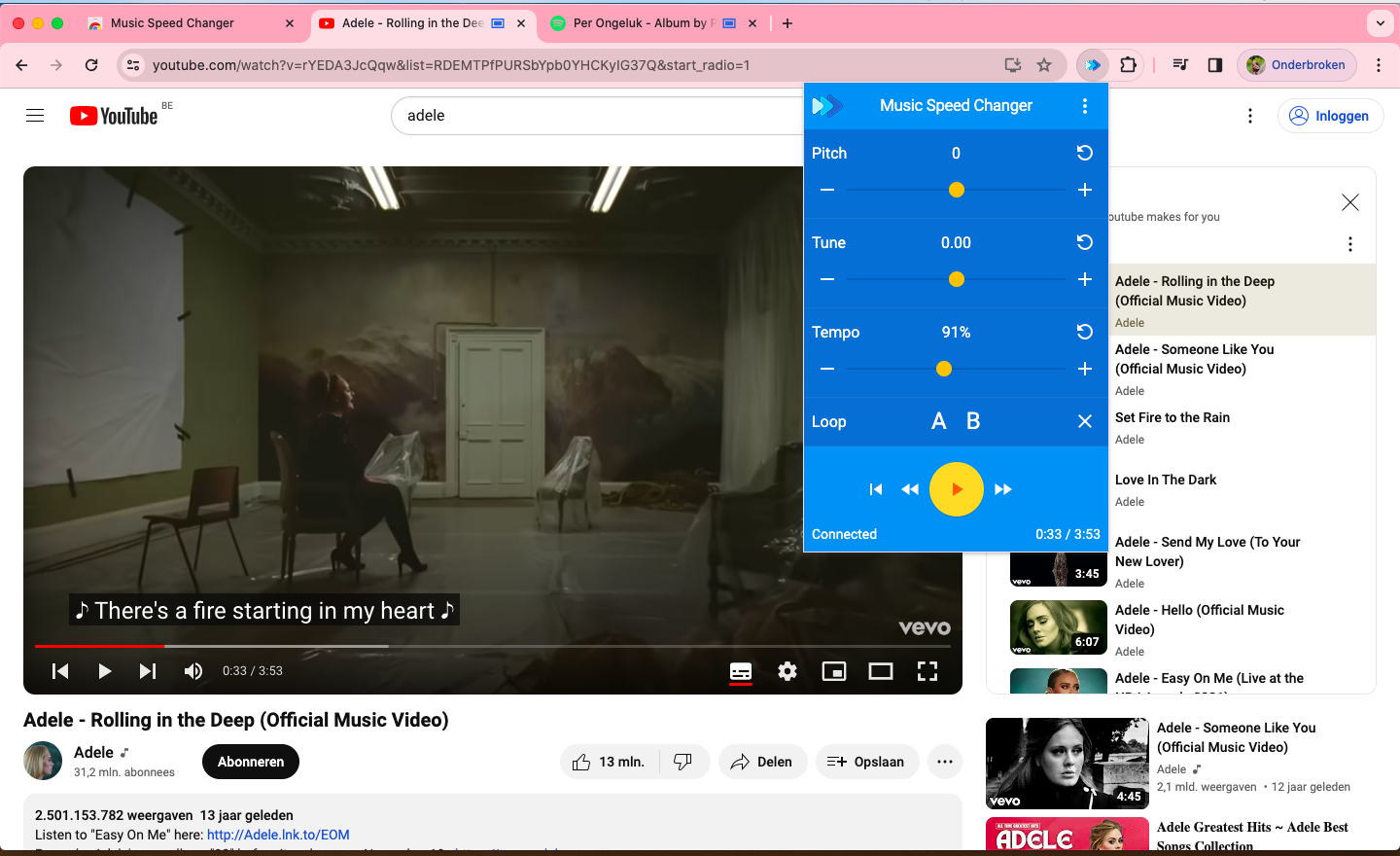Toggle YouTube subtitles button
1400x856 pixels.
tap(741, 671)
